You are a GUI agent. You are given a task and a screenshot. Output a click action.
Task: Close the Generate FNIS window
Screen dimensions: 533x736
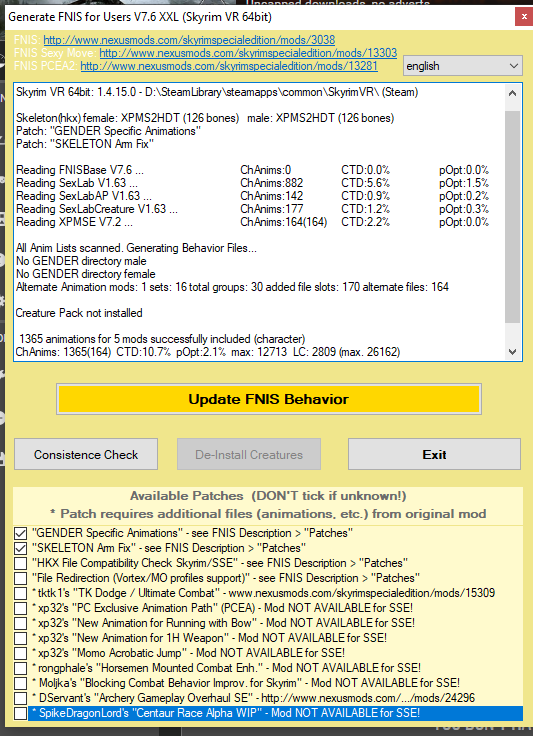click(524, 17)
